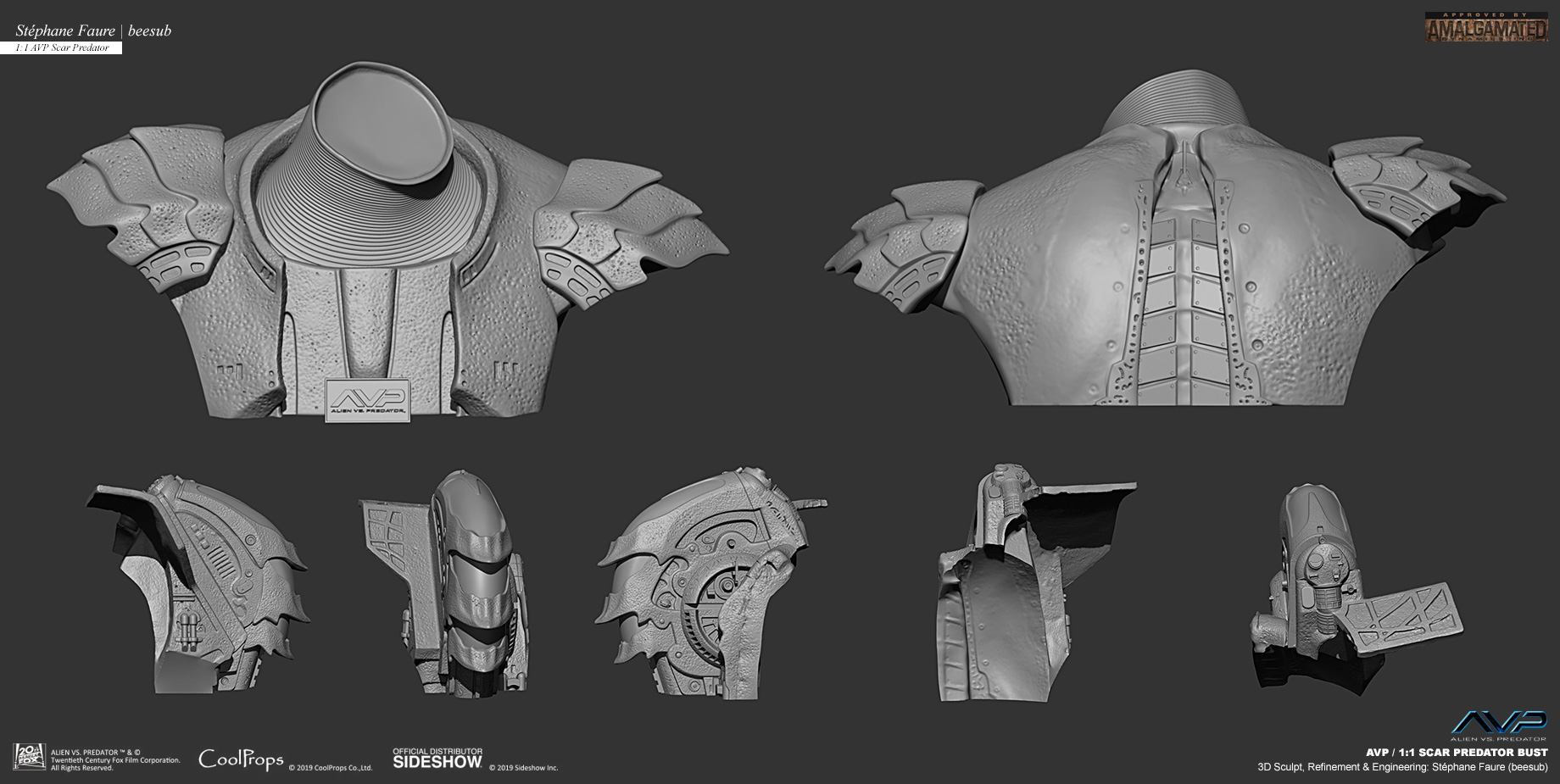Select the front view bust render
The height and width of the screenshot is (784, 1560).
coord(387,243)
